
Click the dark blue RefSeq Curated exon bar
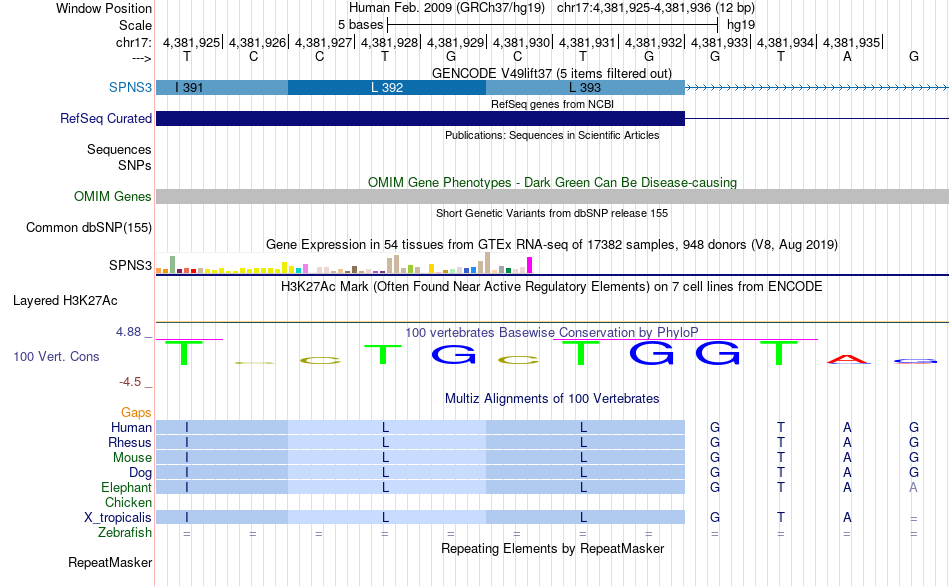tap(420, 118)
